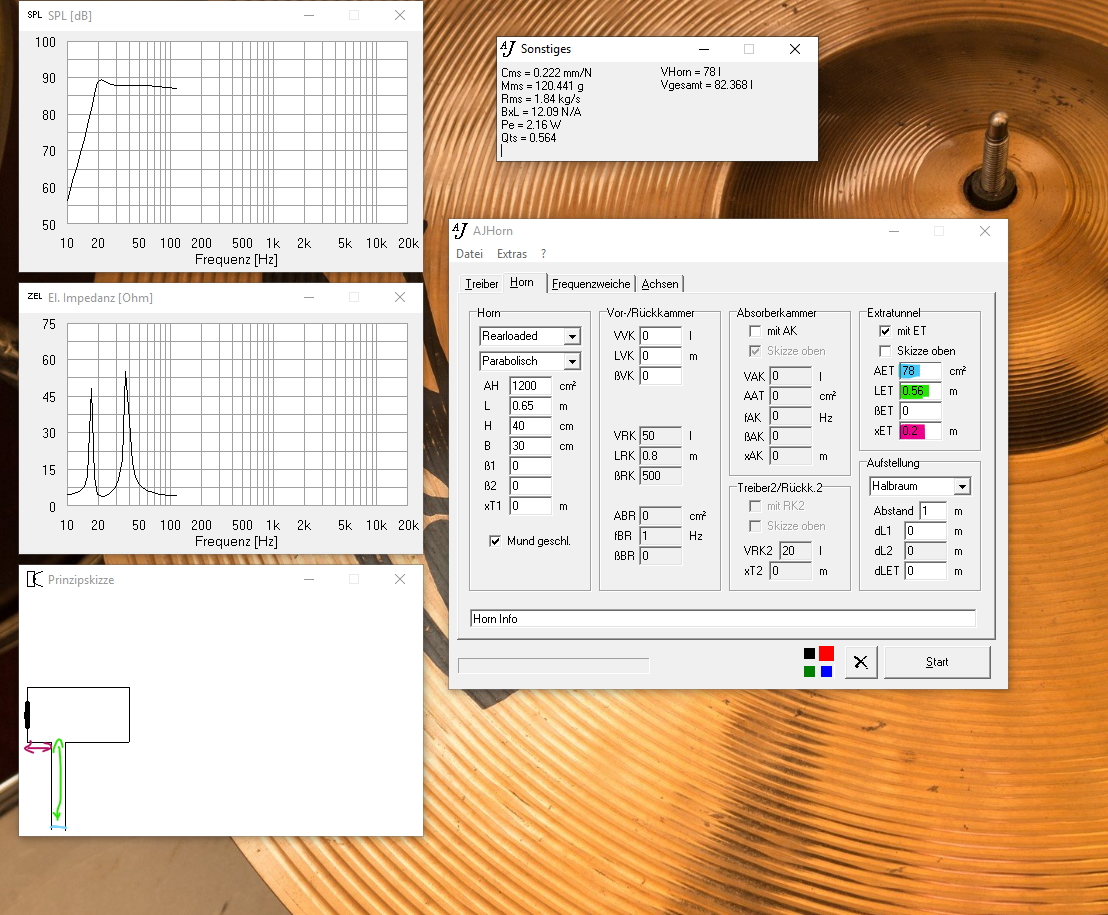Click the AJHorn title bar logo icon
The height and width of the screenshot is (915, 1108).
[x=460, y=231]
